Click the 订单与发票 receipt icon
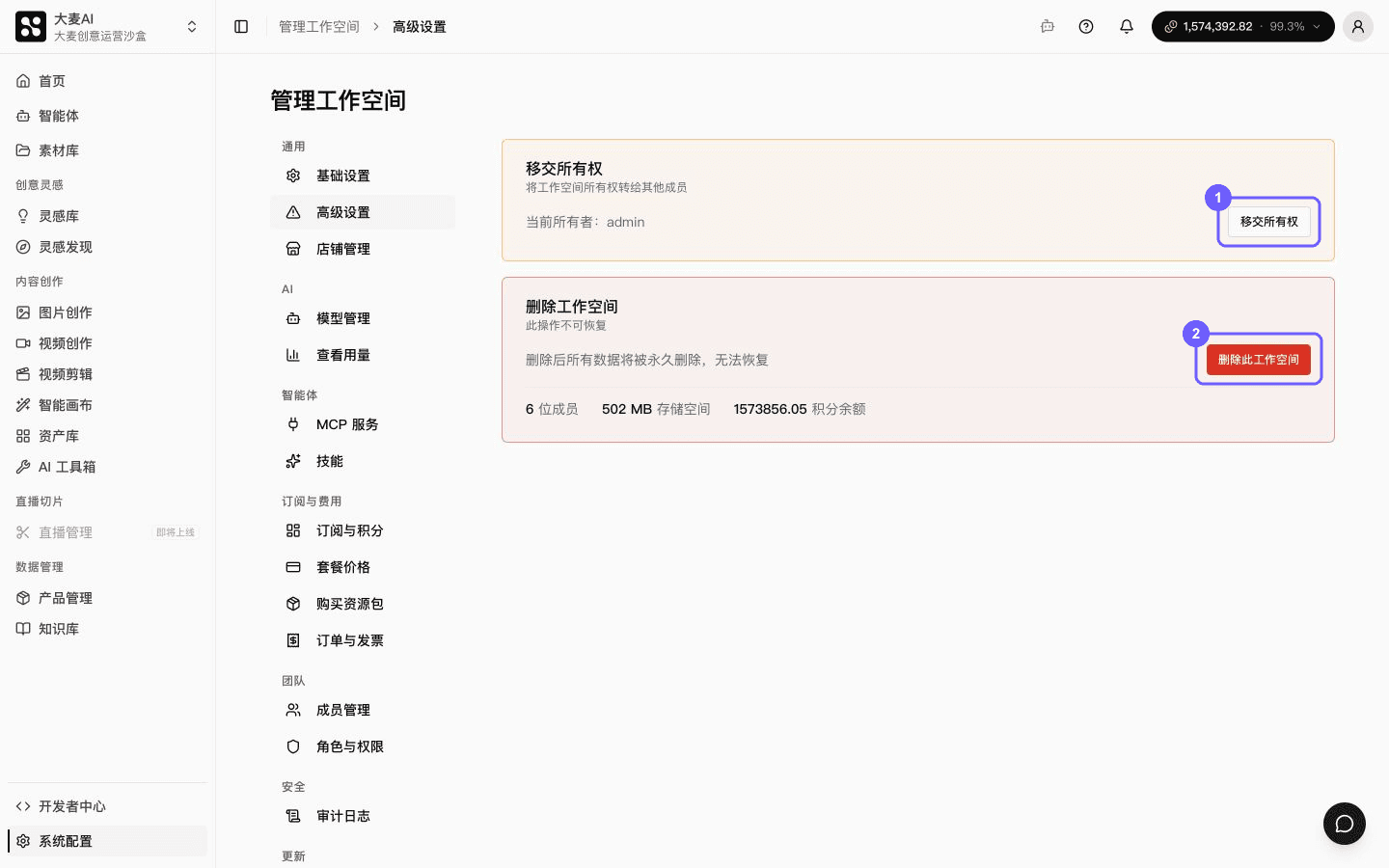 pos(293,640)
